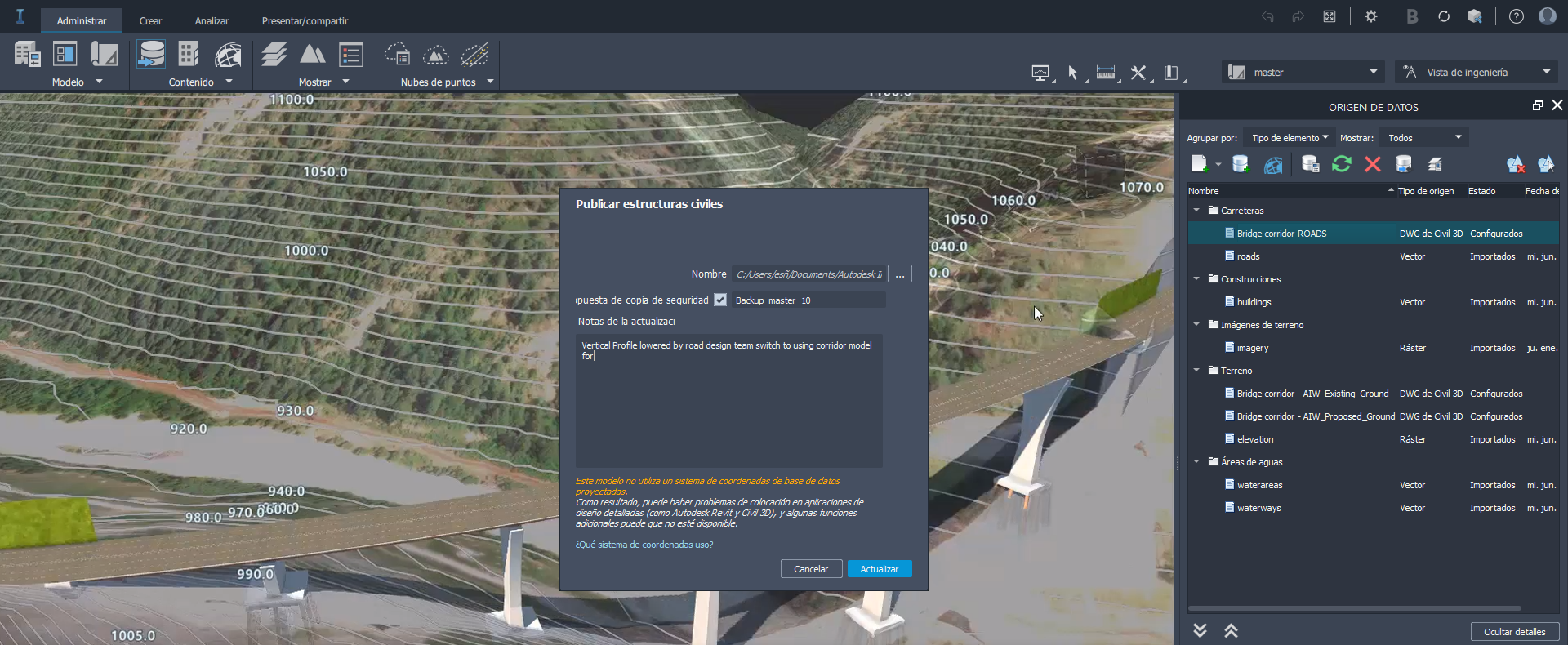Add a file data source icon
1568x645 pixels.
(1200, 164)
